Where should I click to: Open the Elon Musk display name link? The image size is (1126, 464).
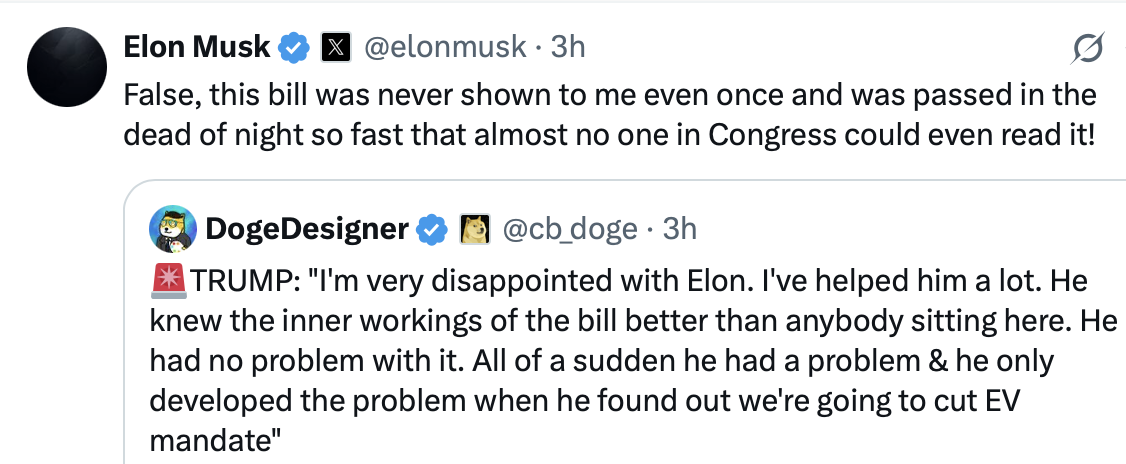coord(197,47)
